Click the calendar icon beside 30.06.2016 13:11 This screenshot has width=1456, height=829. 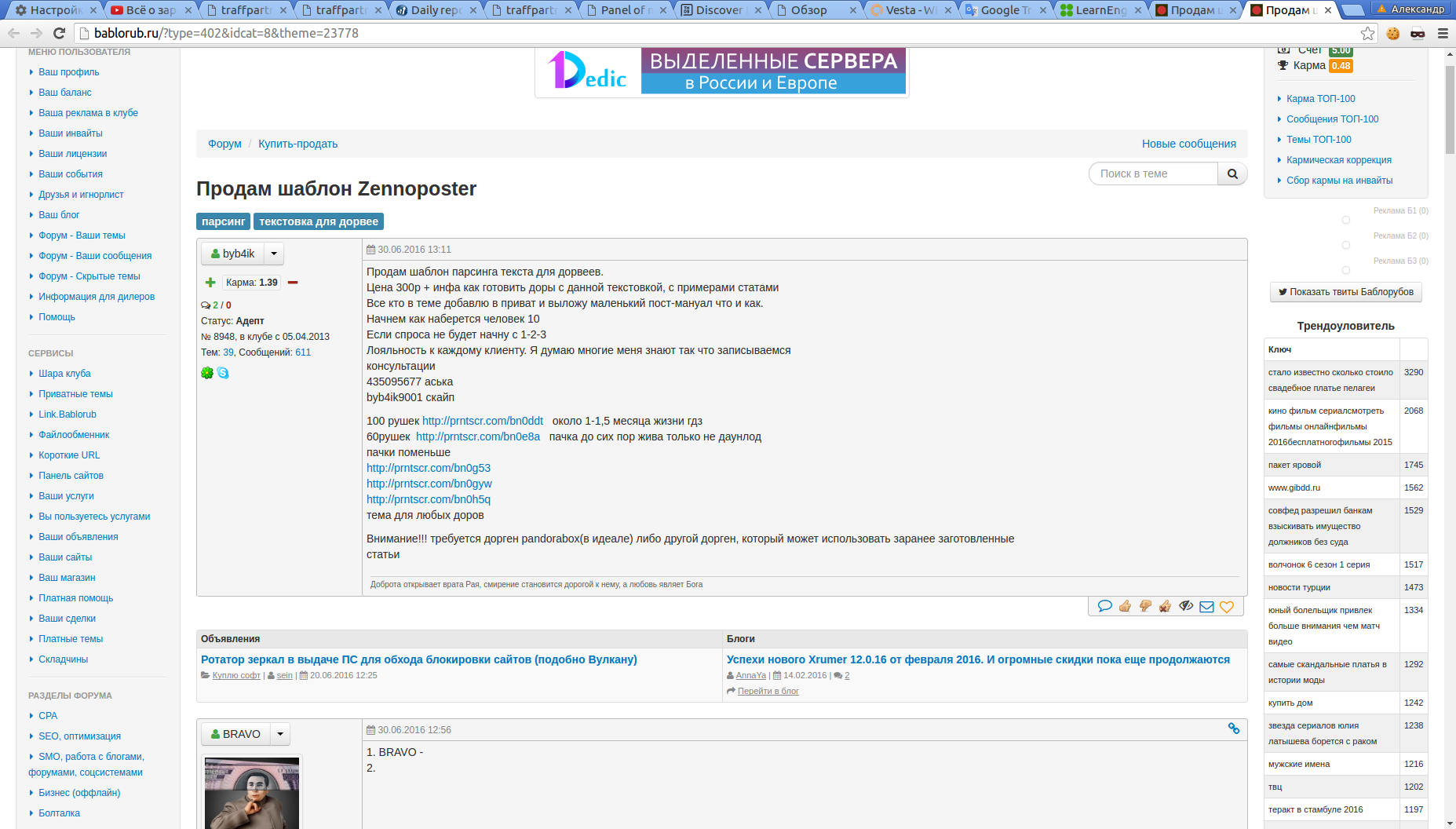point(371,250)
